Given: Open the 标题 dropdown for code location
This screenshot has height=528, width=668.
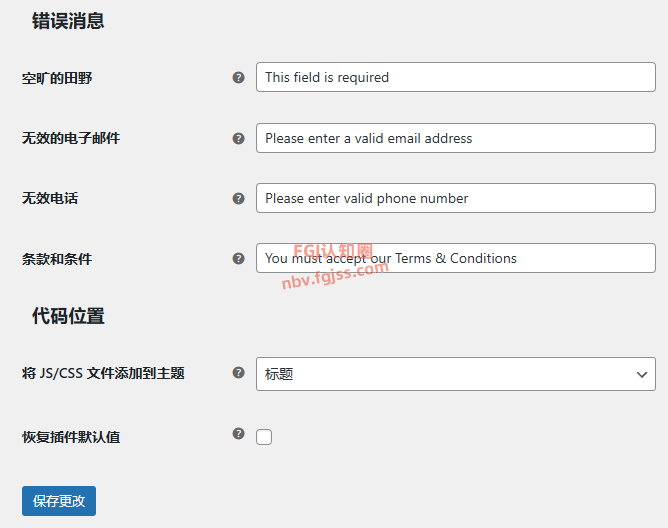Looking at the screenshot, I should coord(455,374).
